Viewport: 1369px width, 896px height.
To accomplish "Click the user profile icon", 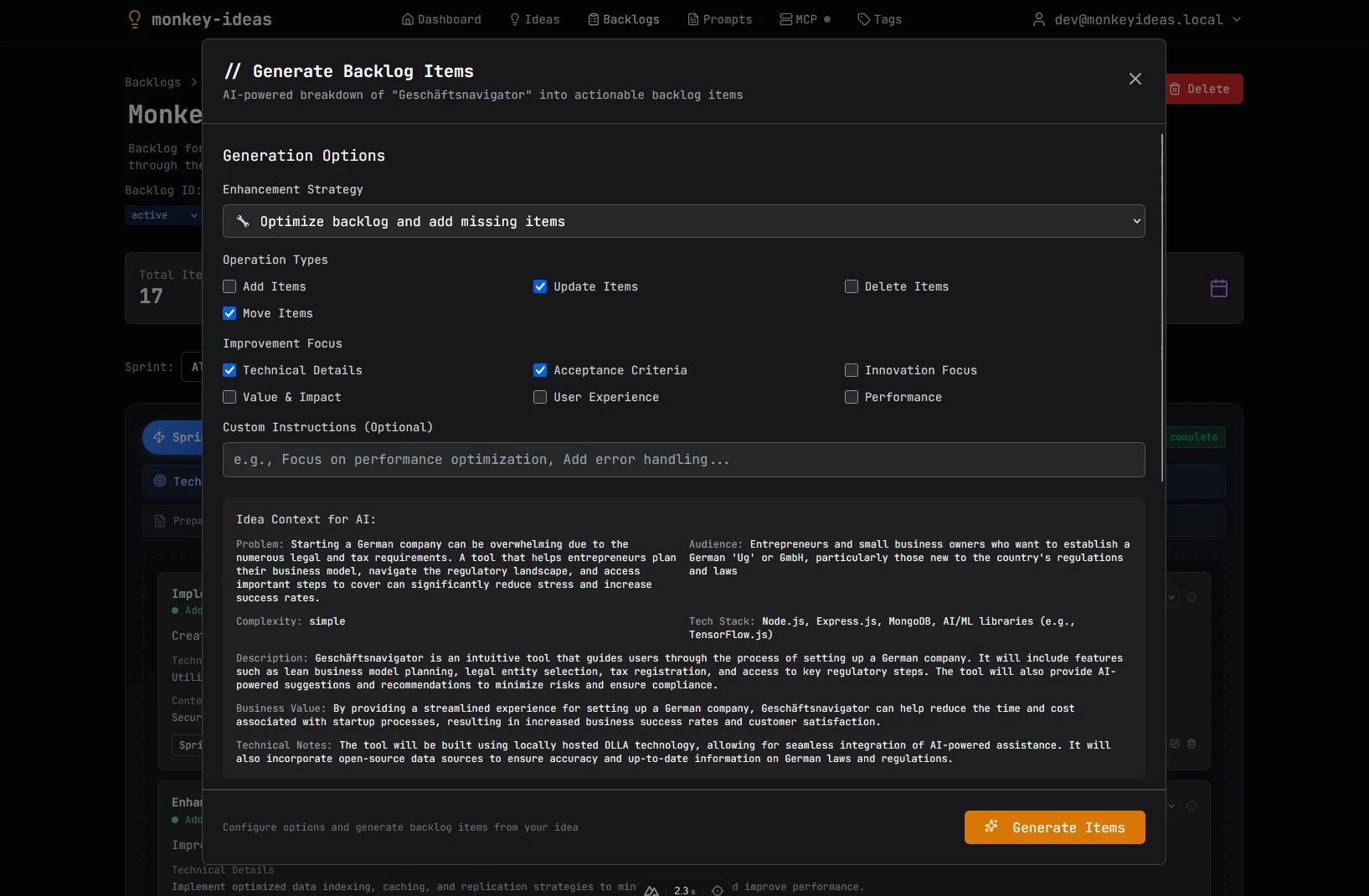I will click(1038, 19).
